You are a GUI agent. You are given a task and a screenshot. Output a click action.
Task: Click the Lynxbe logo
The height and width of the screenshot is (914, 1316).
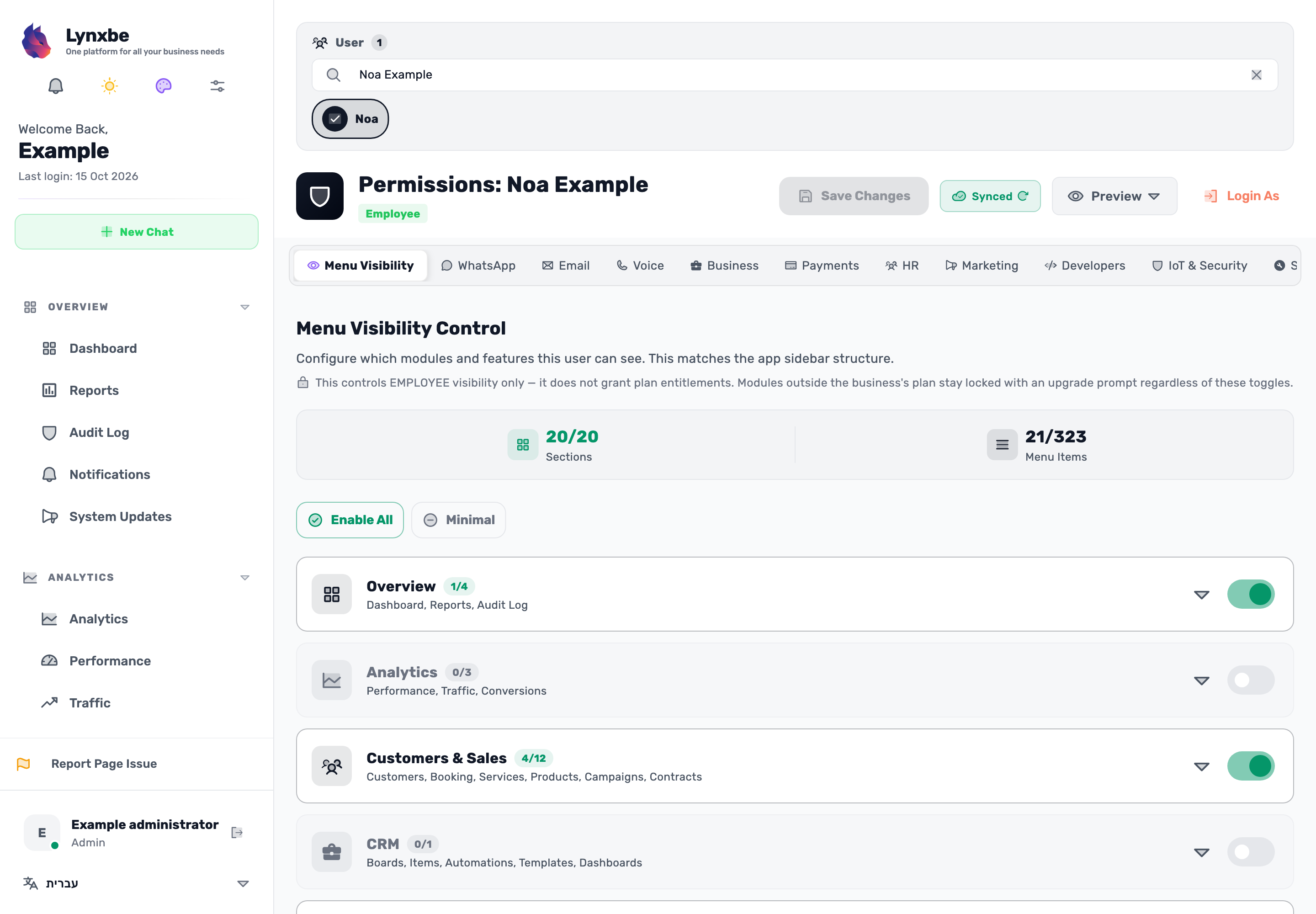click(36, 41)
